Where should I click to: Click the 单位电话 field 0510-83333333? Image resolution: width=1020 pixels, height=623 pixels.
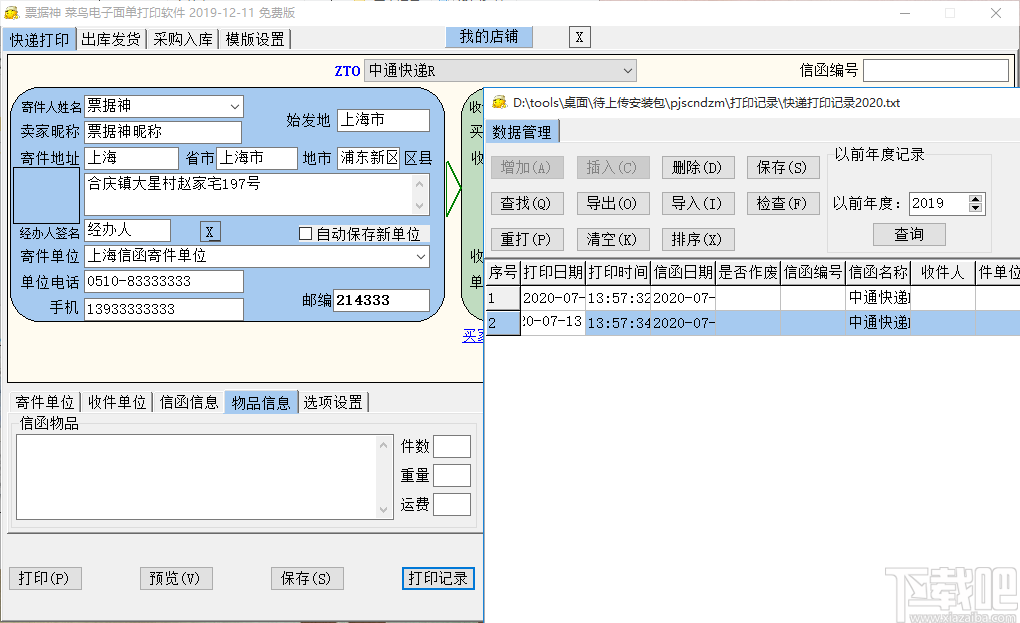[164, 282]
